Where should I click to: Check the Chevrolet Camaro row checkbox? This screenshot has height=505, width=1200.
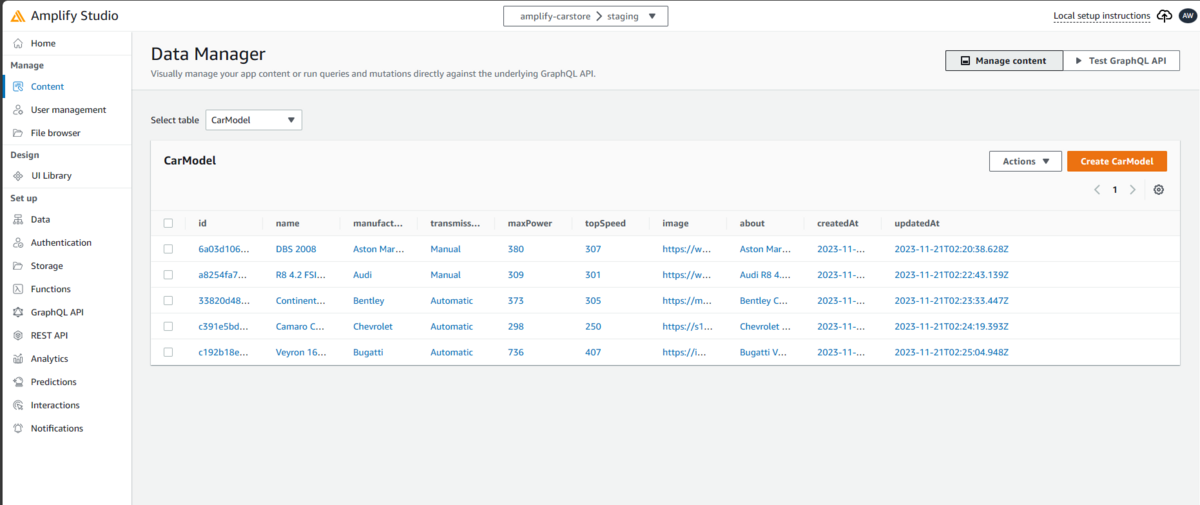tap(168, 326)
